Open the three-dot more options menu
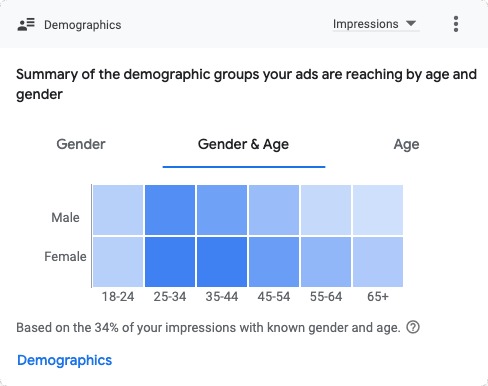Screen dimensions: 488x386 point(456,24)
